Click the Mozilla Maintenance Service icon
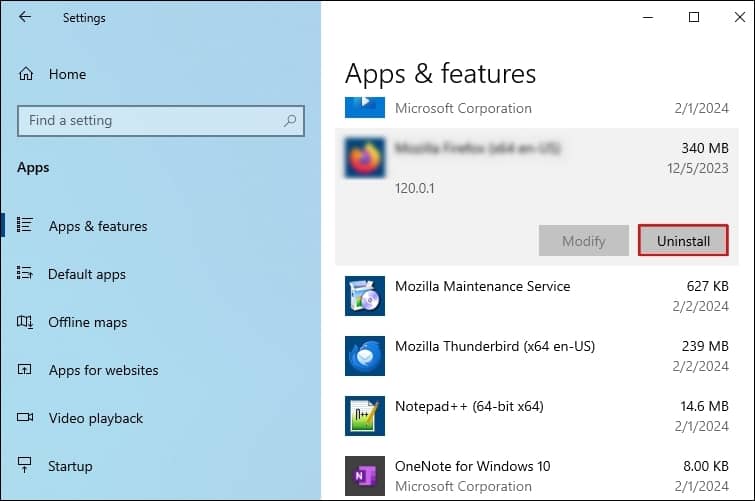This screenshot has height=501, width=755. click(x=365, y=296)
